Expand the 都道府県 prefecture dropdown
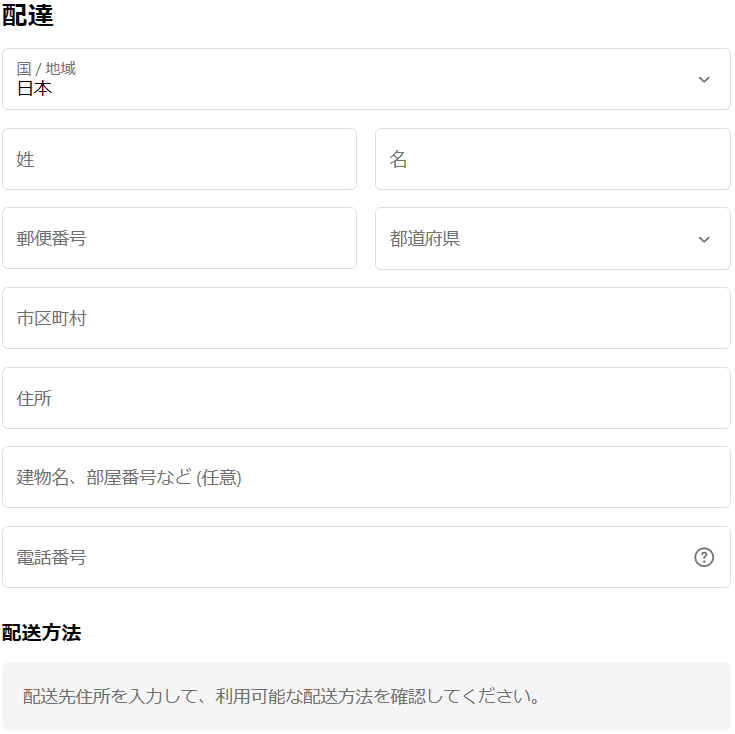Screen dimensions: 735x734 (552, 239)
